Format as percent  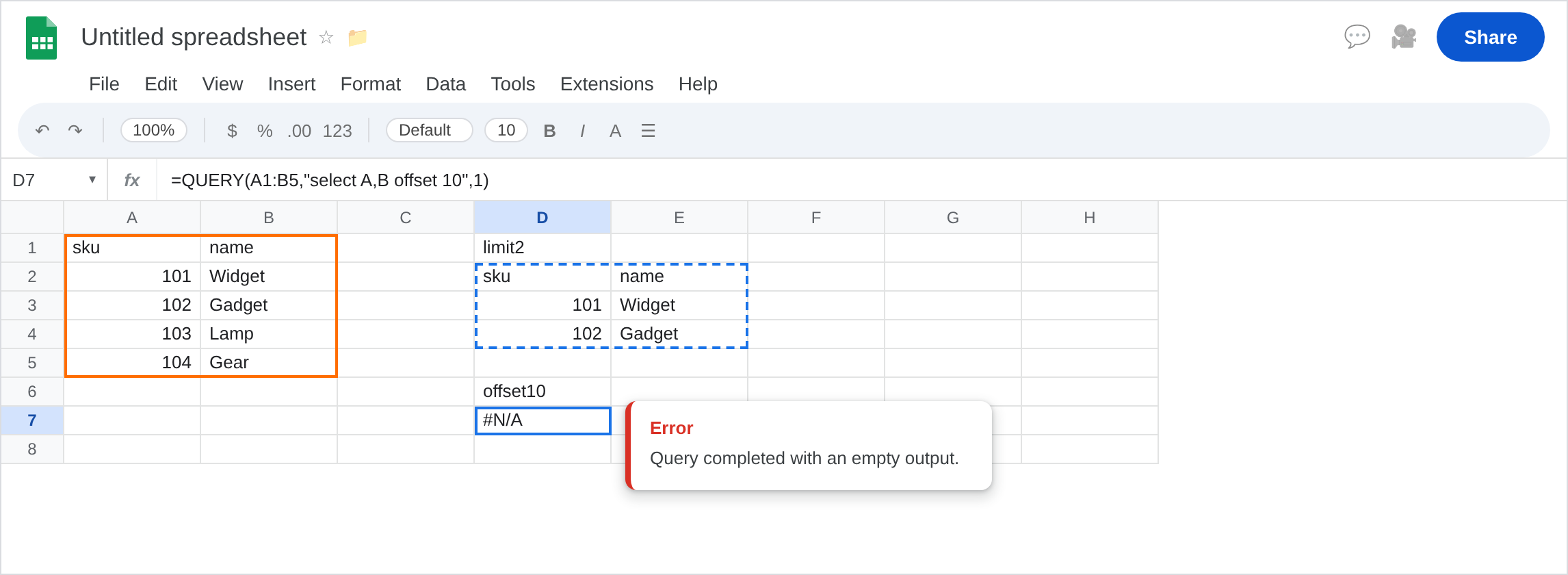click(x=265, y=131)
